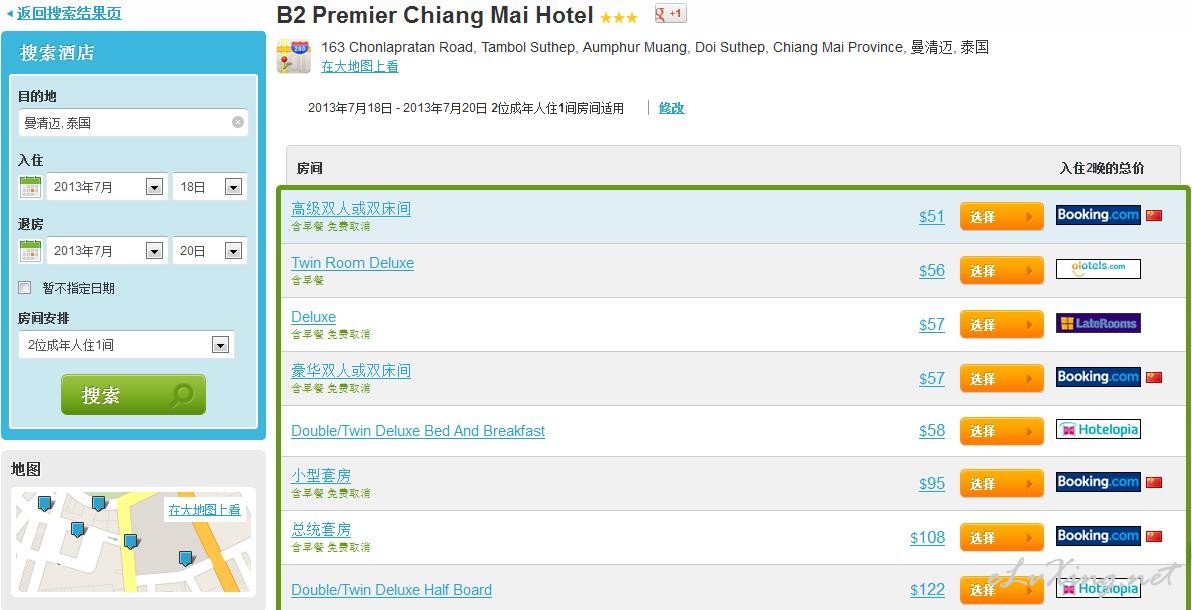Clear destination field with the X icon
Image resolution: width=1192 pixels, height=610 pixels.
click(238, 122)
